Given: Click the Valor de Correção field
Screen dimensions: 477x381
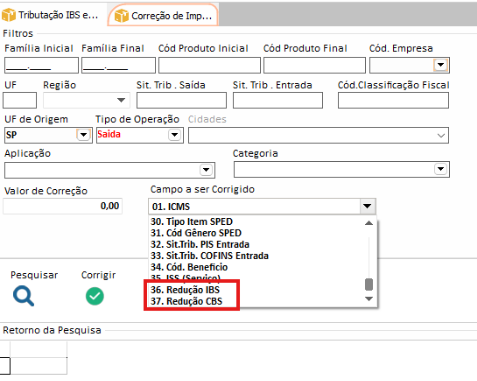Looking at the screenshot, I should (x=63, y=206).
